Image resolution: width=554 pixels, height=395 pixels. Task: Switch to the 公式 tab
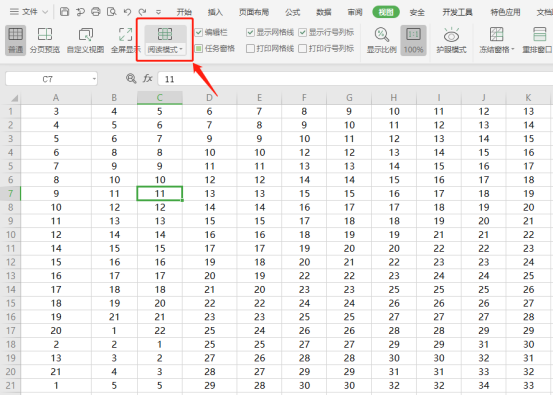[293, 12]
